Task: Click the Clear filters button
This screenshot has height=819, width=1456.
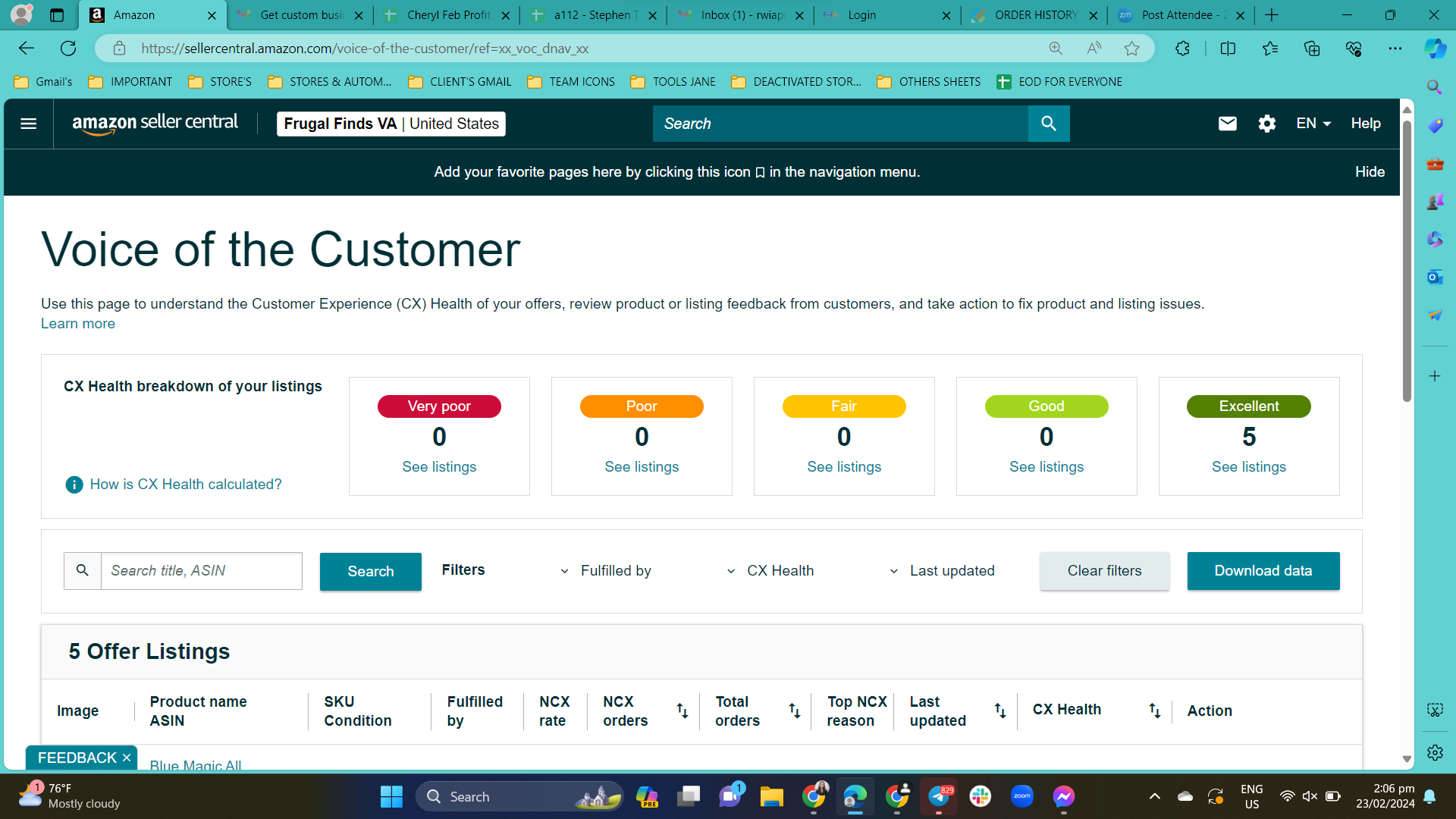Action: (1104, 571)
